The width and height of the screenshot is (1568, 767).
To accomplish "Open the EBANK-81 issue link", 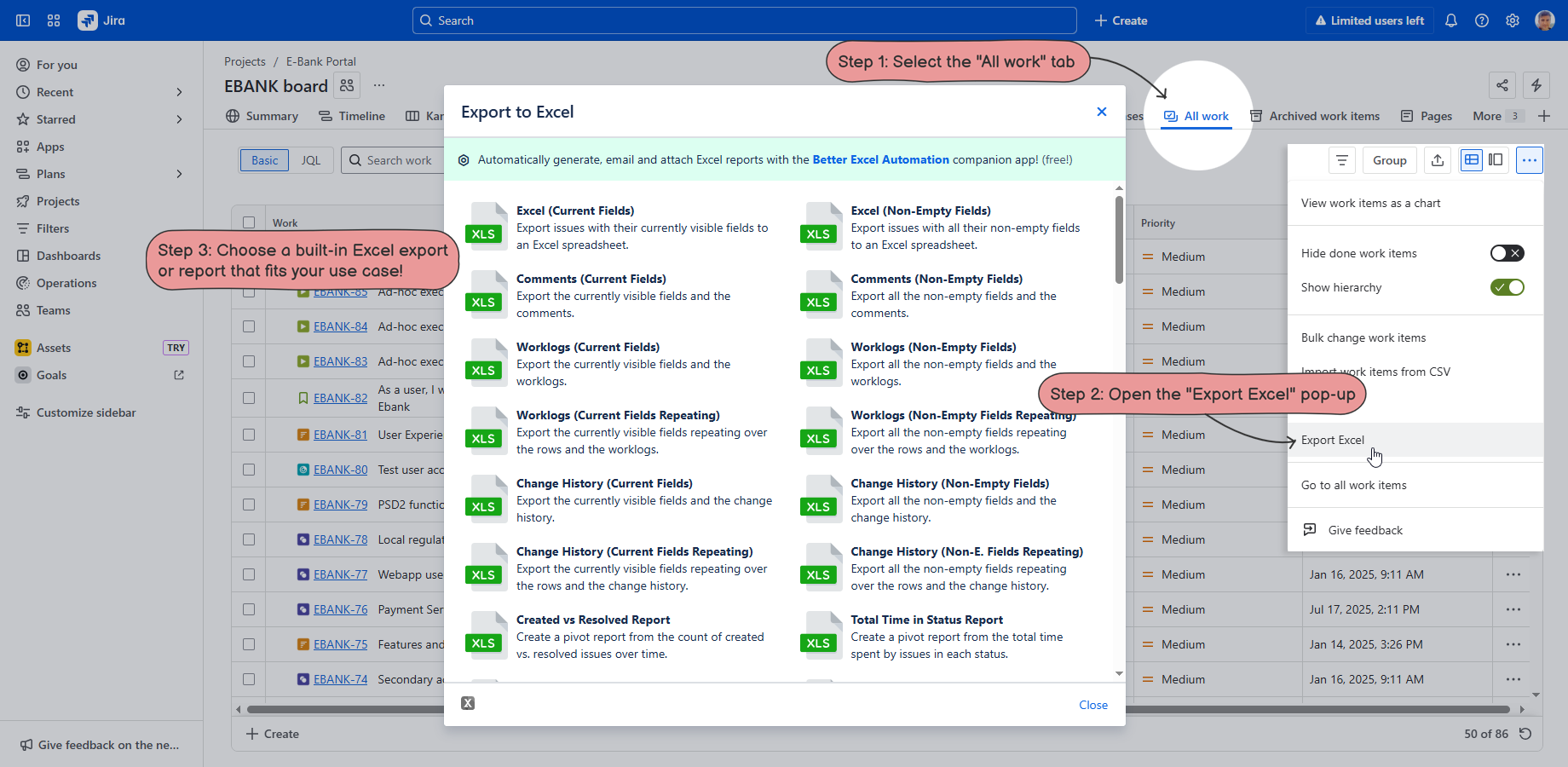I will pyautogui.click(x=340, y=435).
